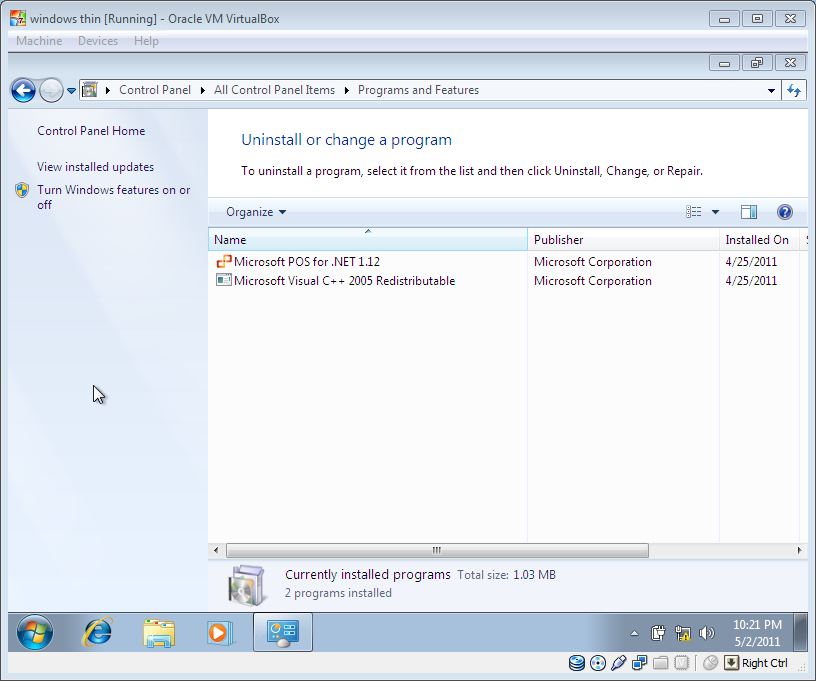
Task: Click VirtualBox mouse integration status icon
Action: pyautogui.click(x=710, y=663)
